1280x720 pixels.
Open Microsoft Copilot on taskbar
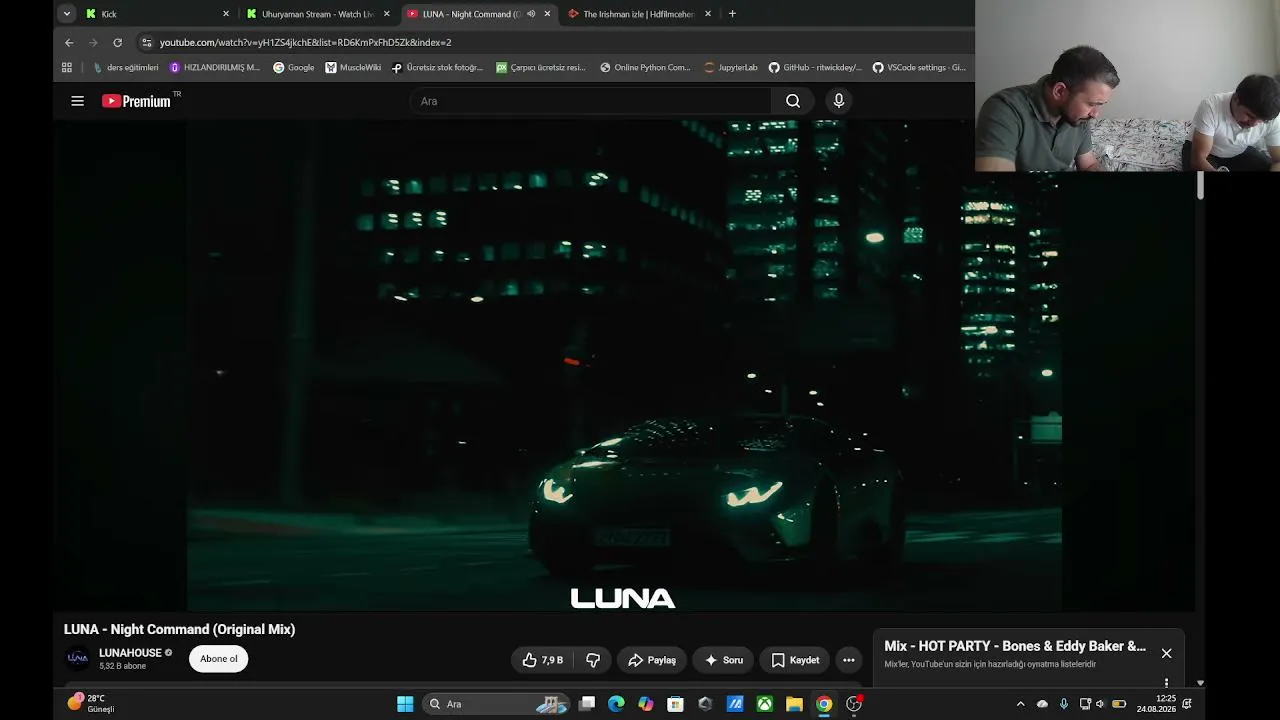[646, 704]
